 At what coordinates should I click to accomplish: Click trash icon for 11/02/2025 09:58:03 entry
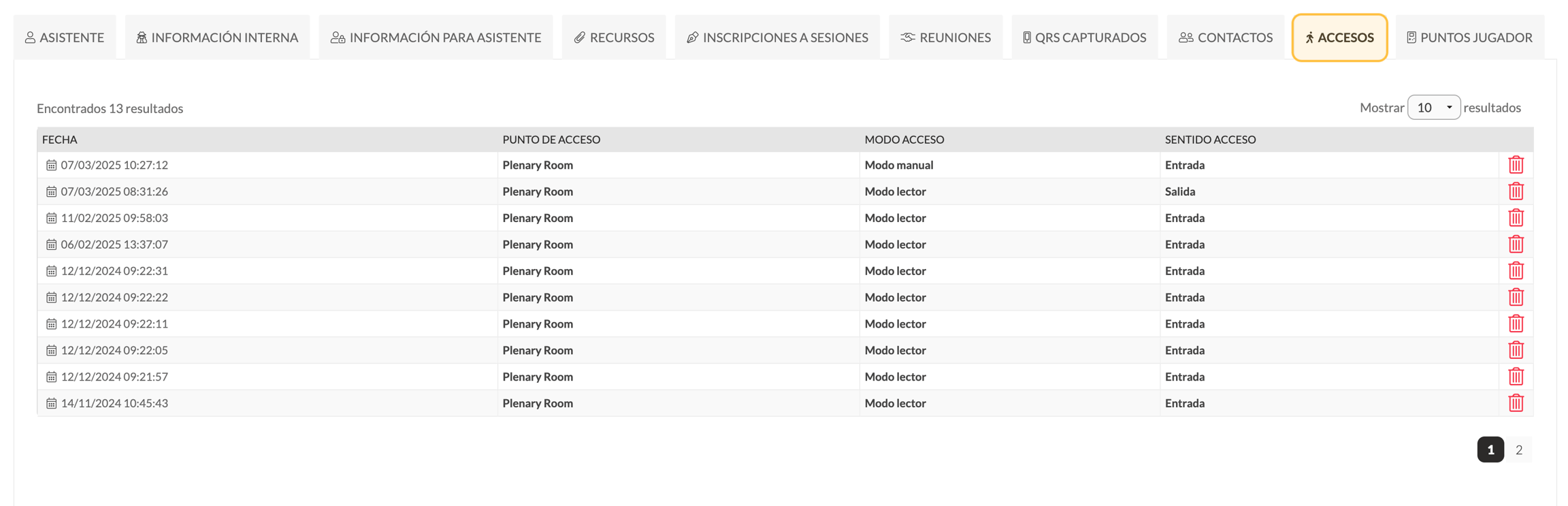[x=1516, y=218]
